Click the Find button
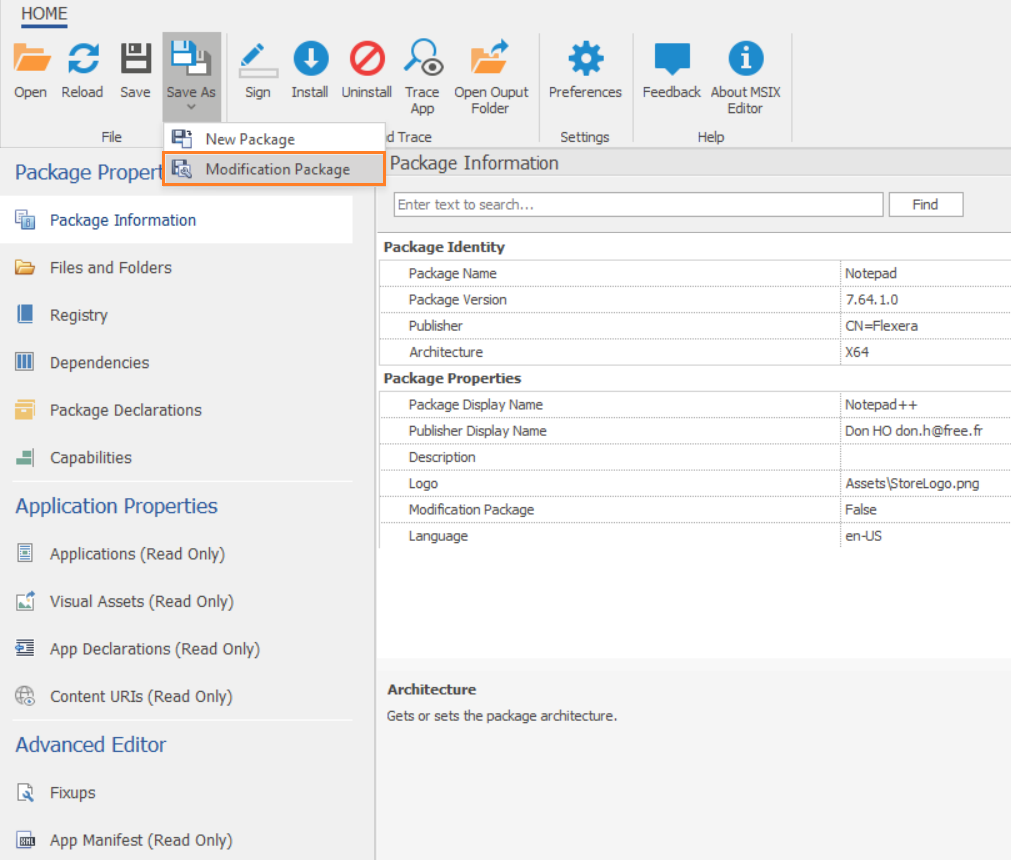The width and height of the screenshot is (1011, 860). point(925,204)
